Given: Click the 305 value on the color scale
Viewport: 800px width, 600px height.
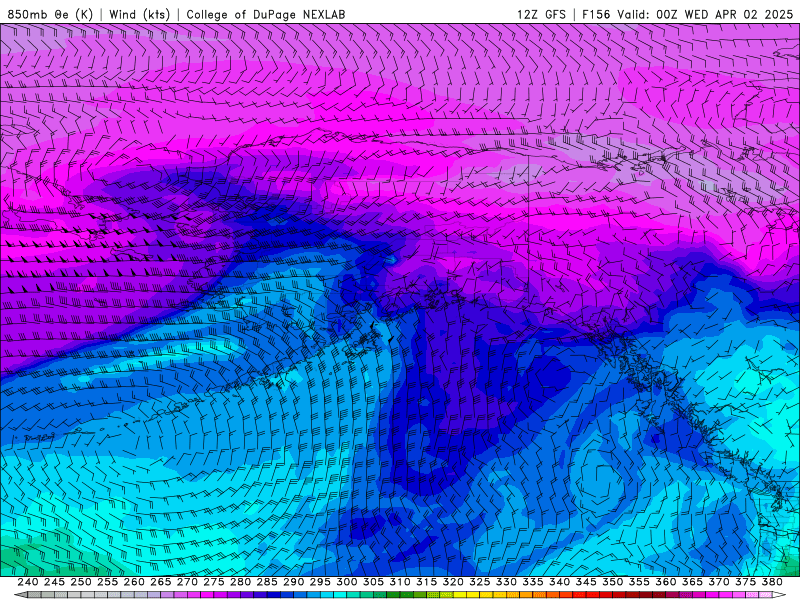Looking at the screenshot, I should click(x=373, y=582).
